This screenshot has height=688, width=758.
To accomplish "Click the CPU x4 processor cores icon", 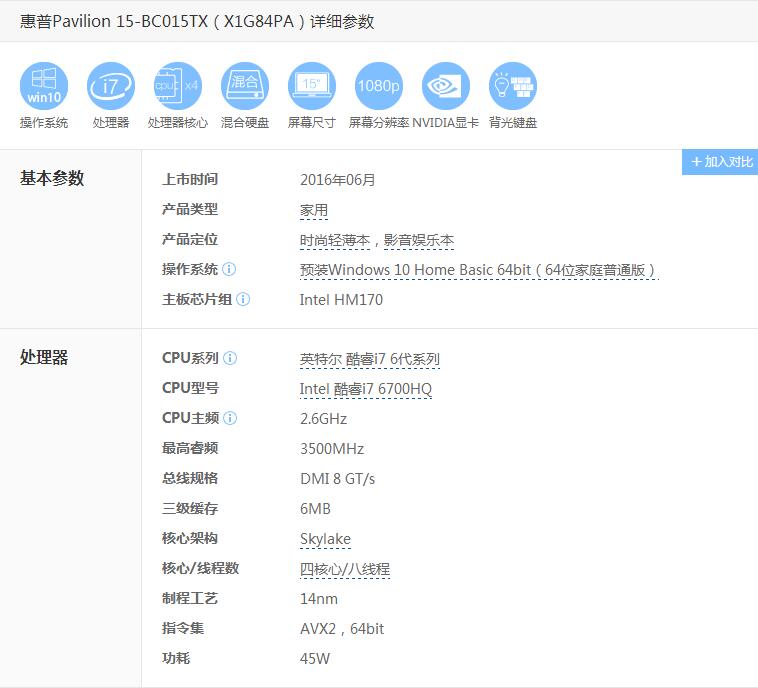I will click(178, 86).
